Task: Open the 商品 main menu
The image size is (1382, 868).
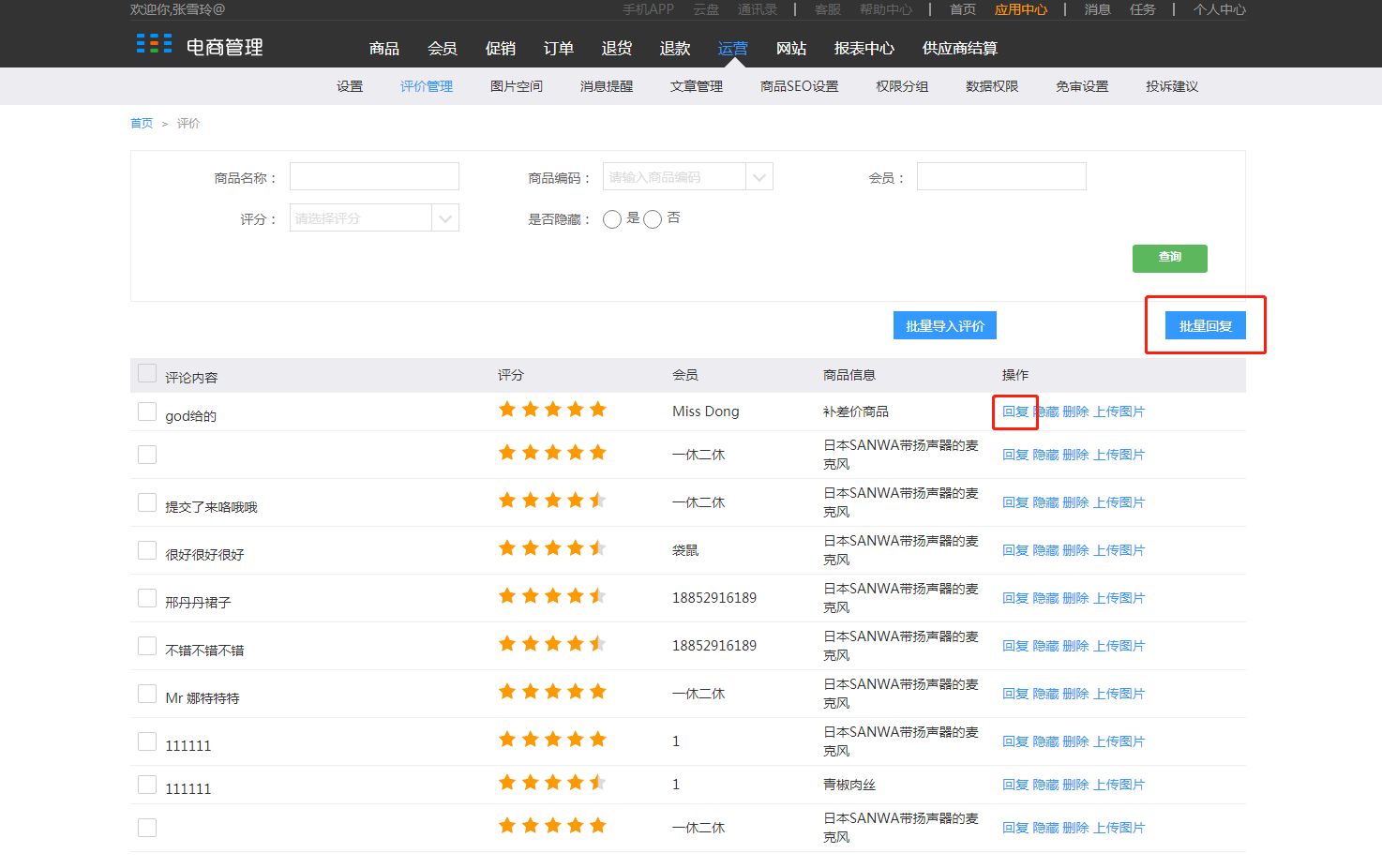Action: (384, 48)
